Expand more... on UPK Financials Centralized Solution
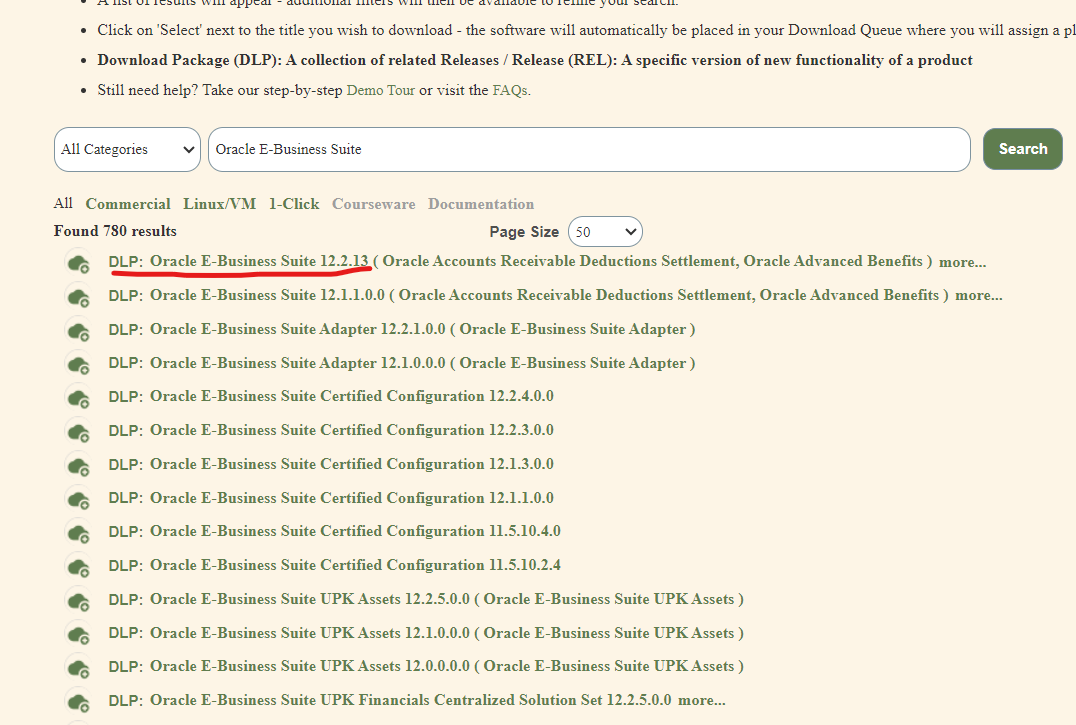The image size is (1076, 725). click(x=701, y=701)
